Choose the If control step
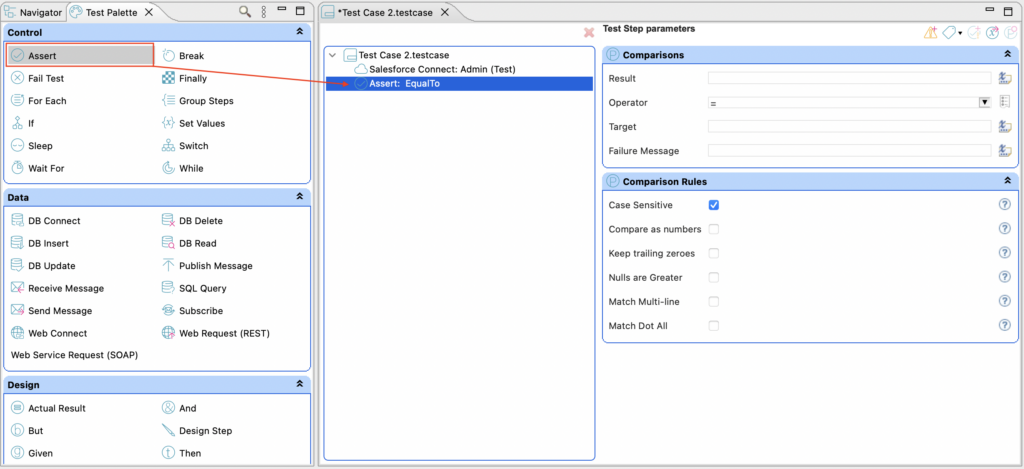Viewport: 1024px width, 469px height. (23, 123)
